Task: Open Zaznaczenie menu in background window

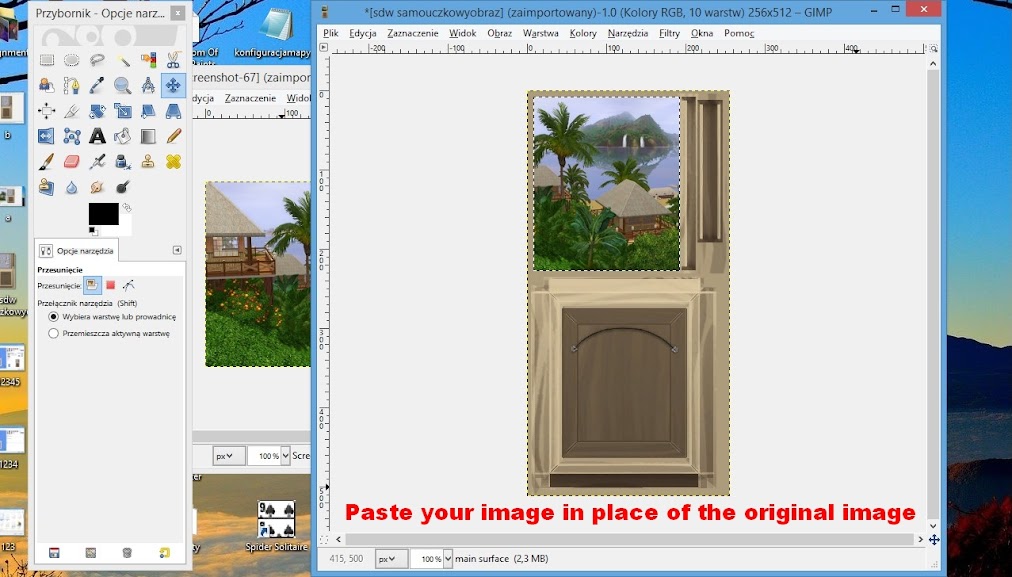Action: pyautogui.click(x=250, y=98)
